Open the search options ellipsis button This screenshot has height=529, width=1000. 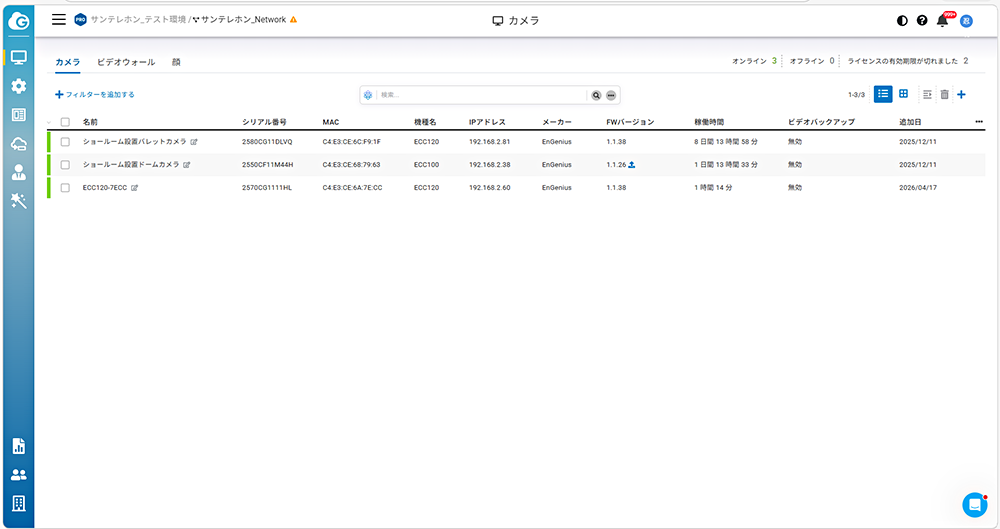coord(611,95)
